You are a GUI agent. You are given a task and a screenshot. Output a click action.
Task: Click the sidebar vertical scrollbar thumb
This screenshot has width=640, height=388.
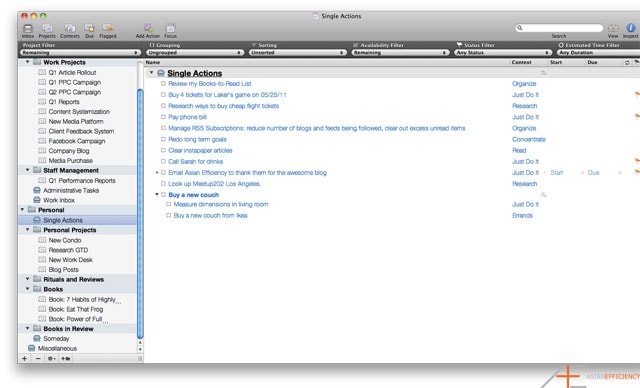tap(140, 214)
